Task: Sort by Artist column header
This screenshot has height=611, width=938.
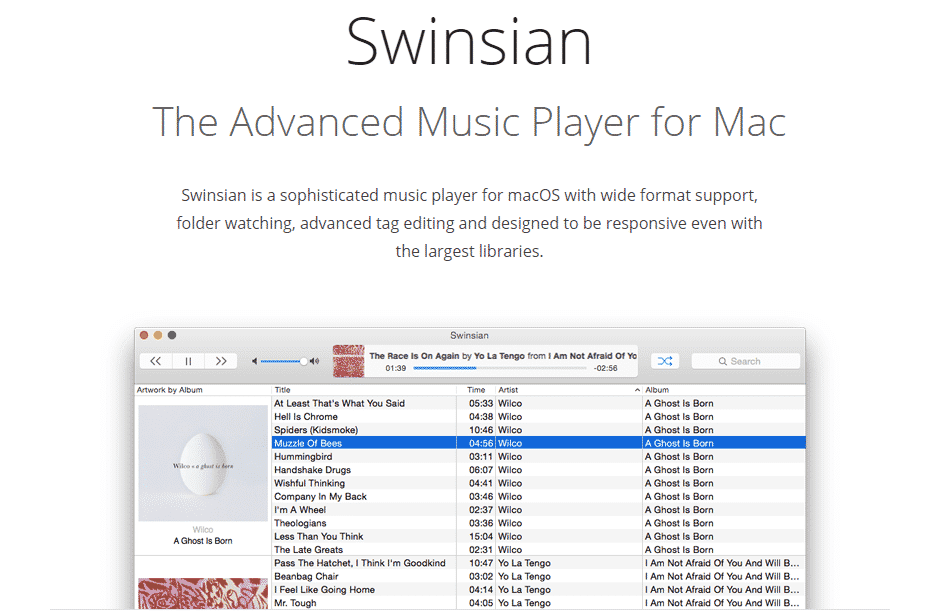Action: [x=569, y=390]
